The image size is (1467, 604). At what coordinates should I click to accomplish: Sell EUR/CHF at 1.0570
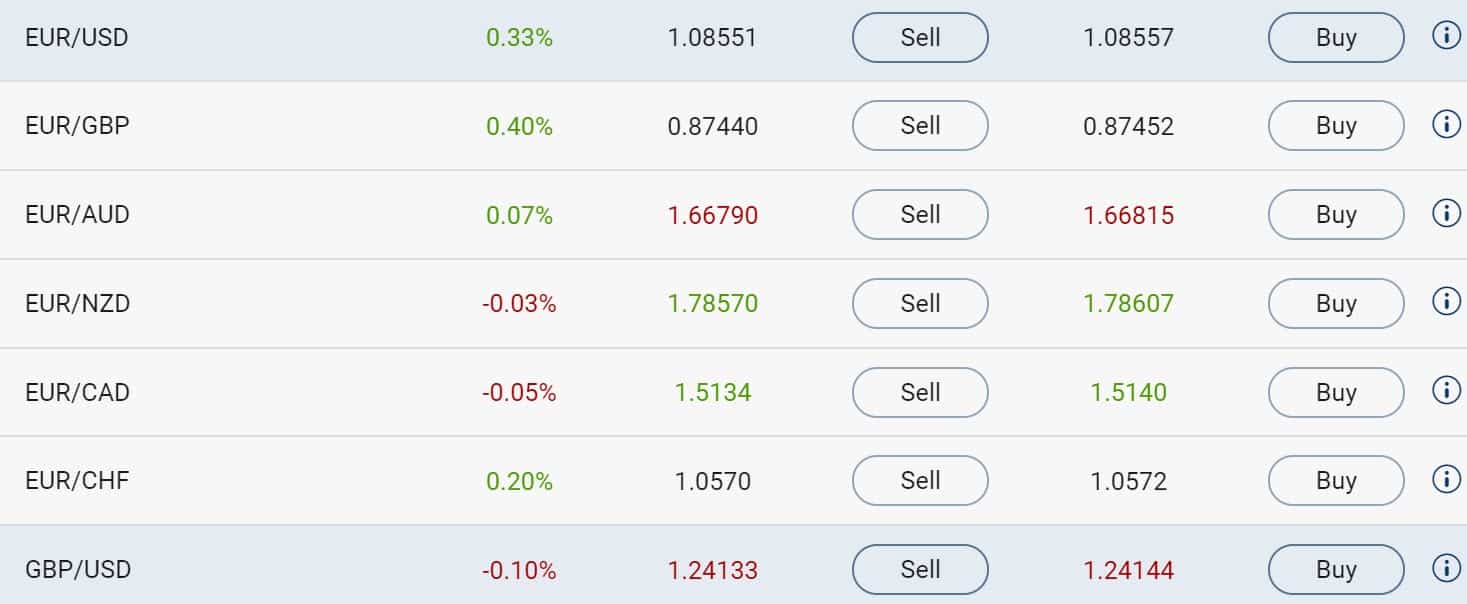920,480
